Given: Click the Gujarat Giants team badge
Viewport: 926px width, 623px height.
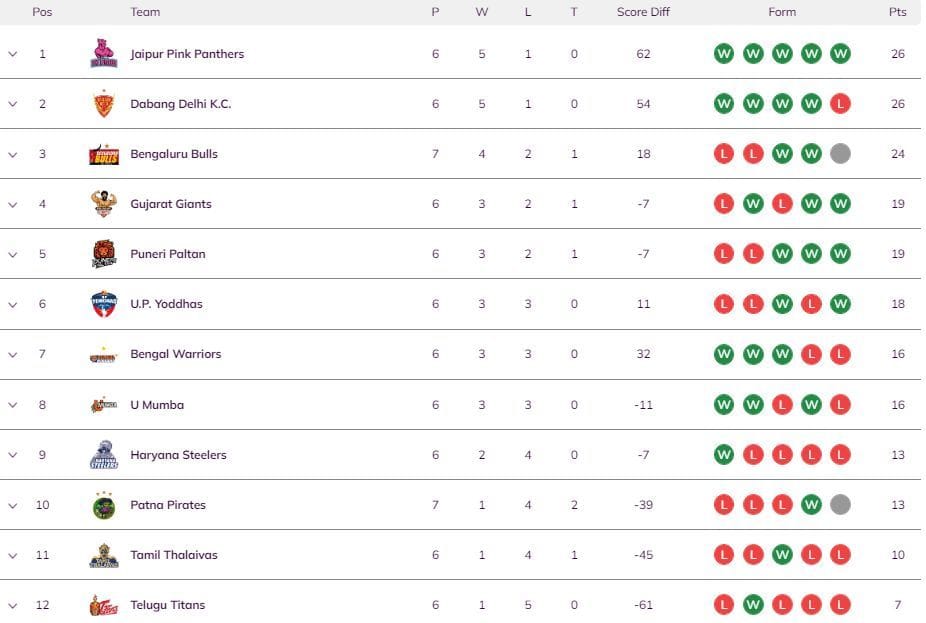Looking at the screenshot, I should coord(104,203).
